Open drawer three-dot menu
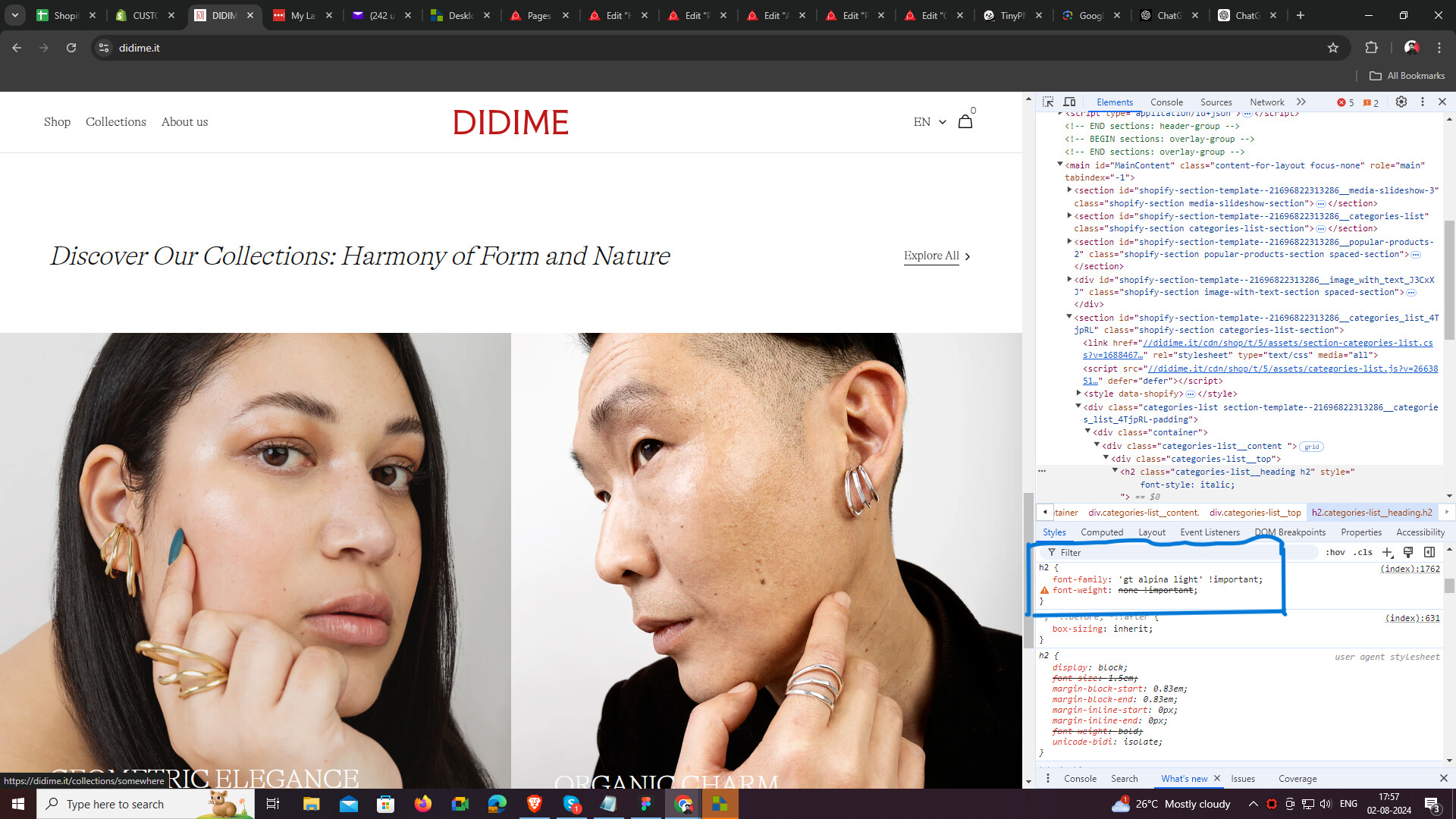 click(1048, 778)
